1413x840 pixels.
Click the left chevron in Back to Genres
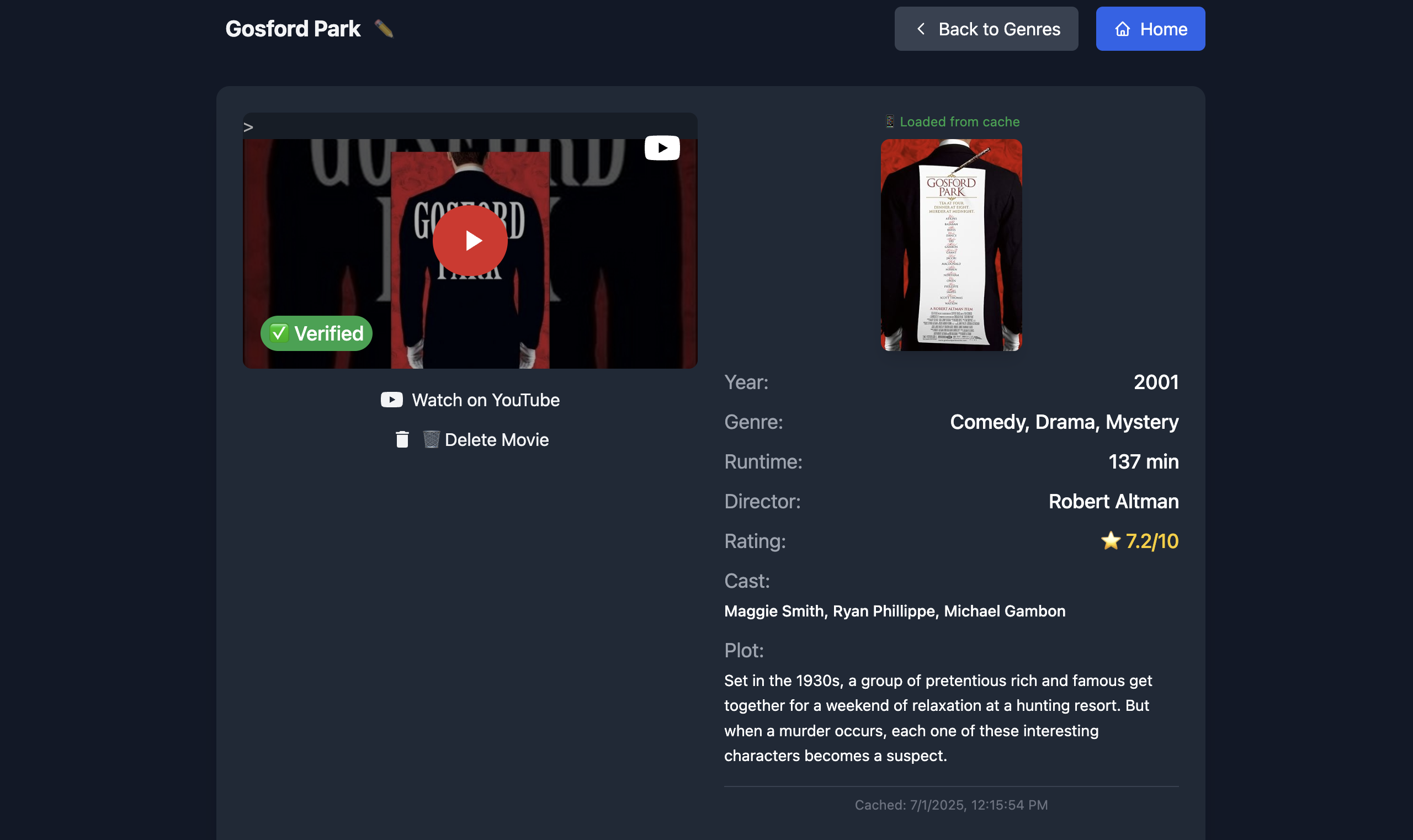coord(921,29)
